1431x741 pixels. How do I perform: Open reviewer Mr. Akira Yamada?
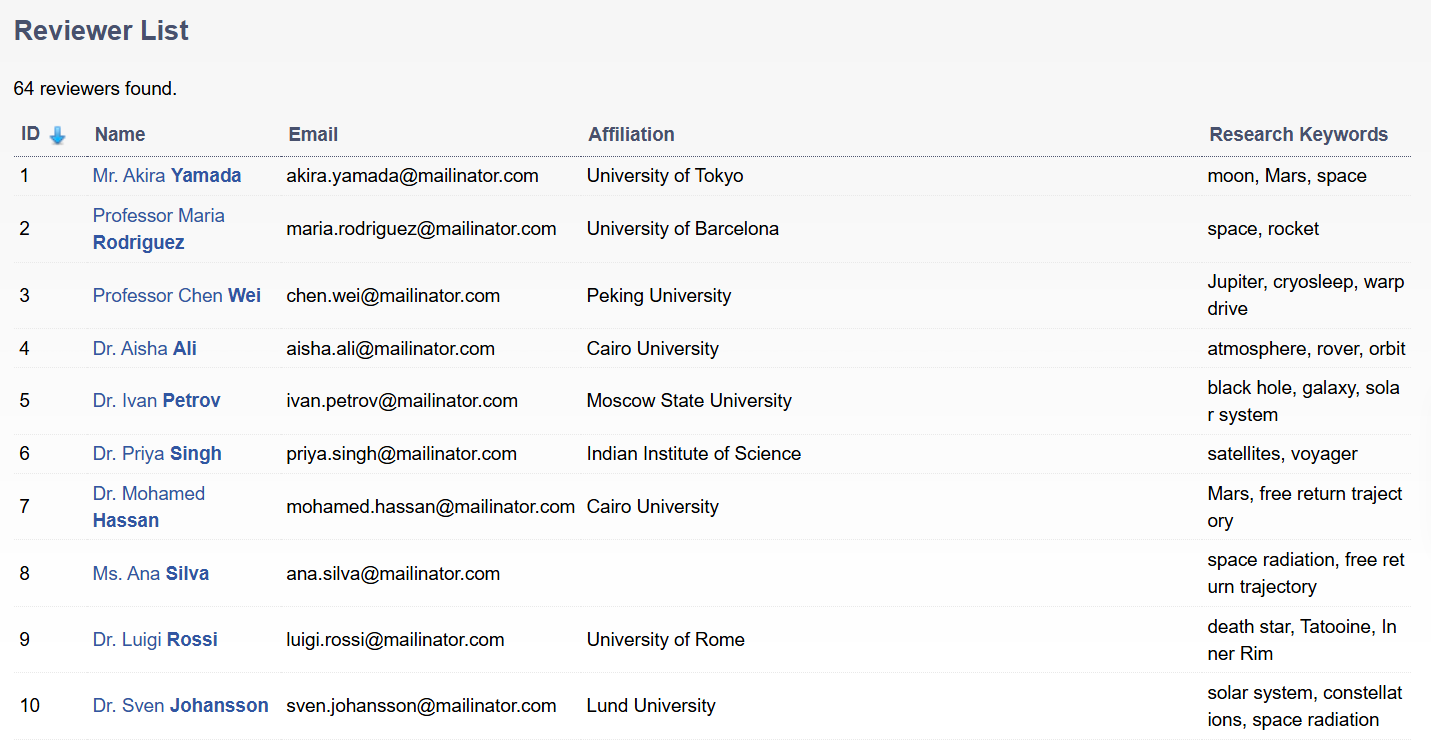[167, 175]
